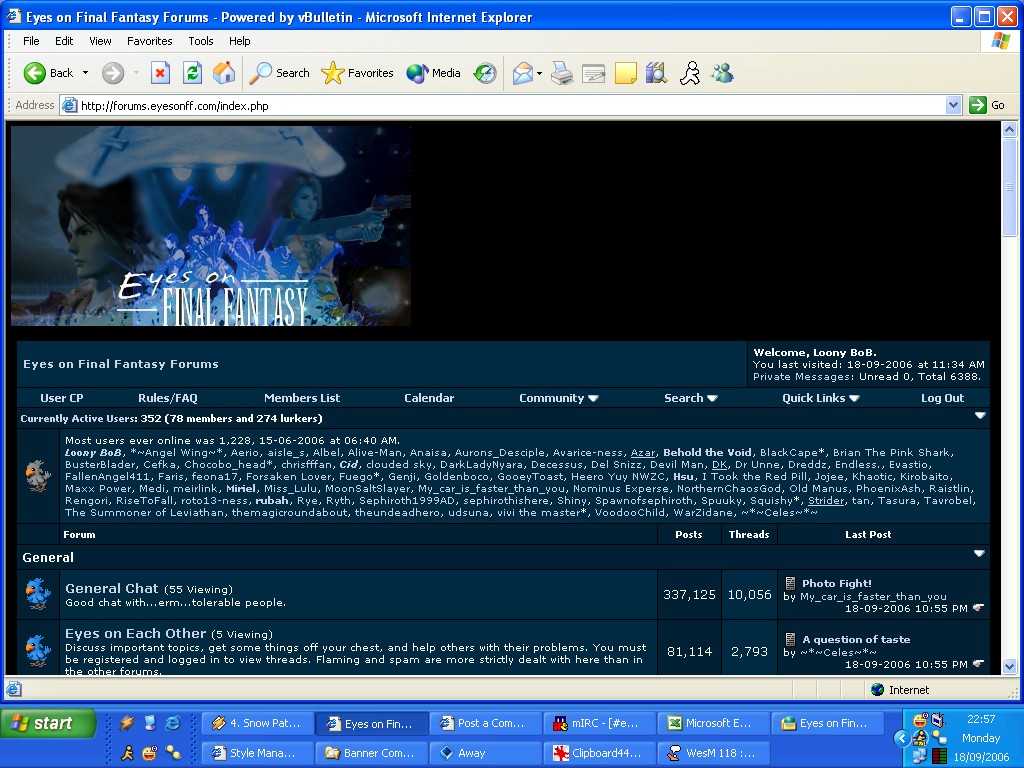View the profile of underlined user Azar

pos(643,453)
